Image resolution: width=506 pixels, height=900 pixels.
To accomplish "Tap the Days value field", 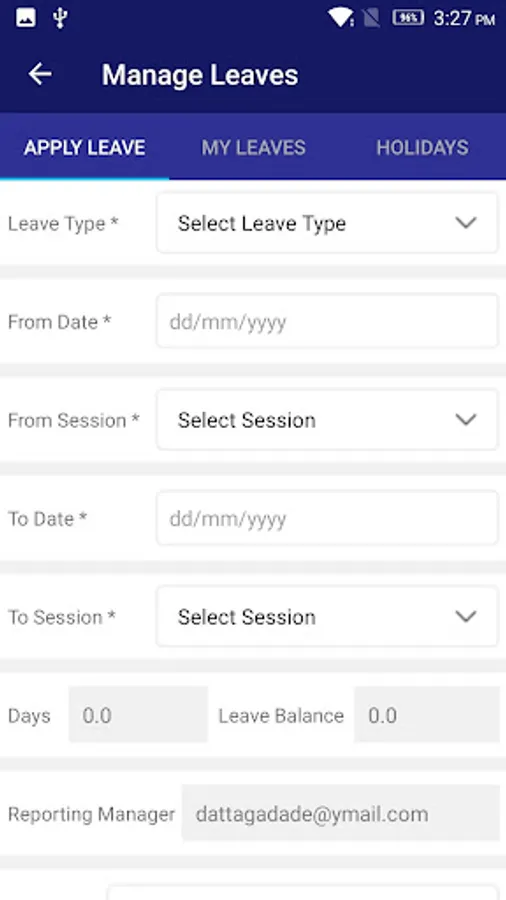I will pos(138,715).
